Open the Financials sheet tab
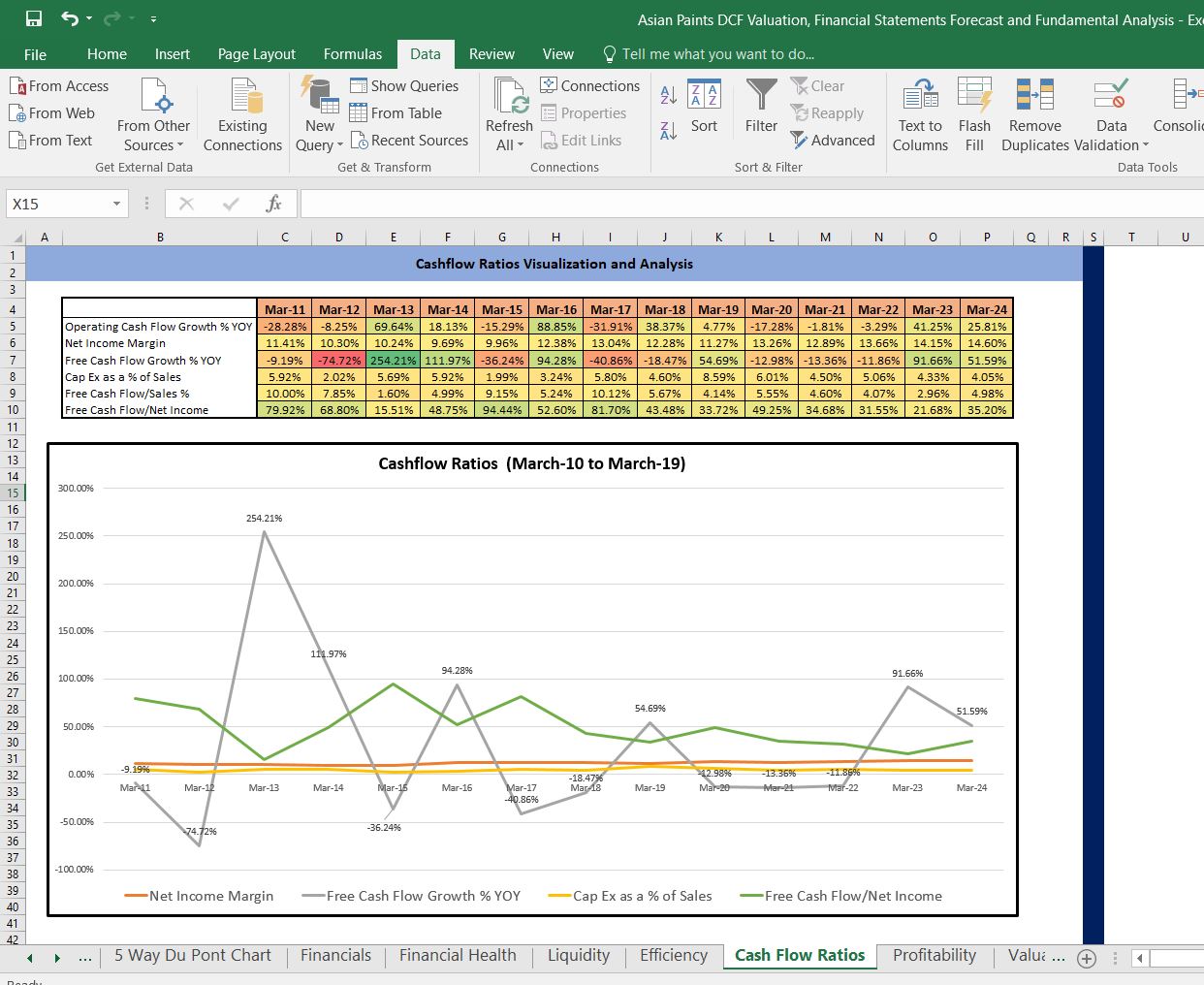The image size is (1204, 985). (x=335, y=955)
